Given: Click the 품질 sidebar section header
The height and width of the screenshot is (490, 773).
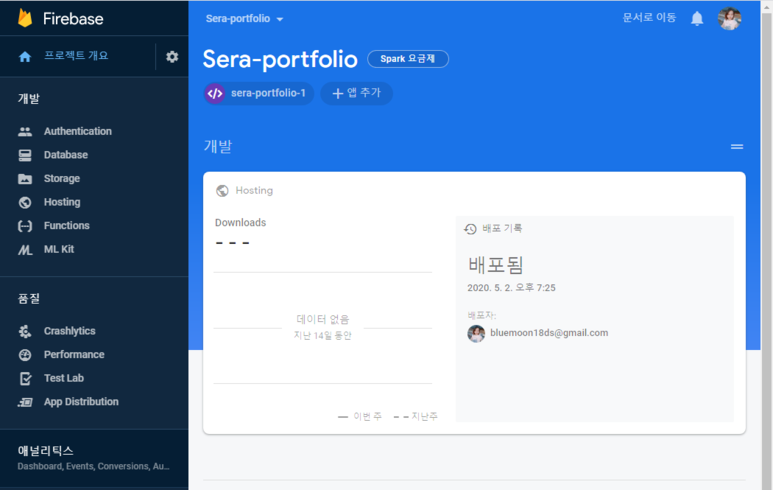Looking at the screenshot, I should (29, 299).
